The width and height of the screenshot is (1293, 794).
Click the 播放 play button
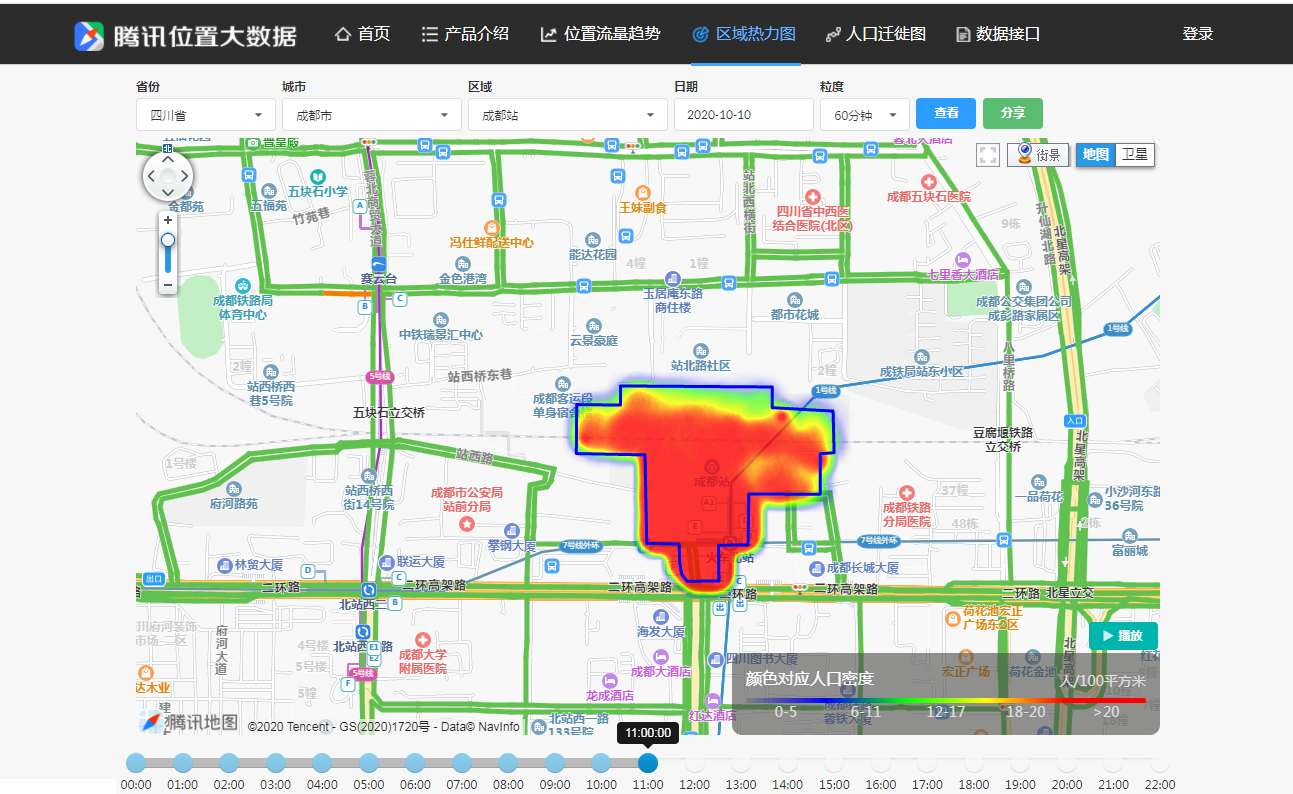pos(1123,636)
